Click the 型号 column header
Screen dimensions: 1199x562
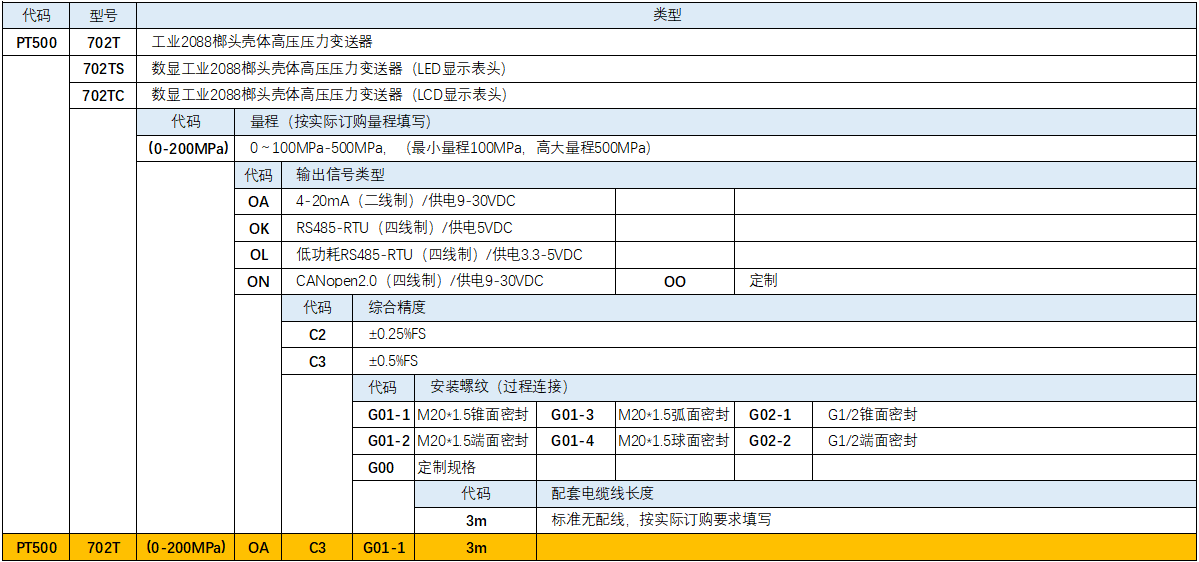coord(103,15)
